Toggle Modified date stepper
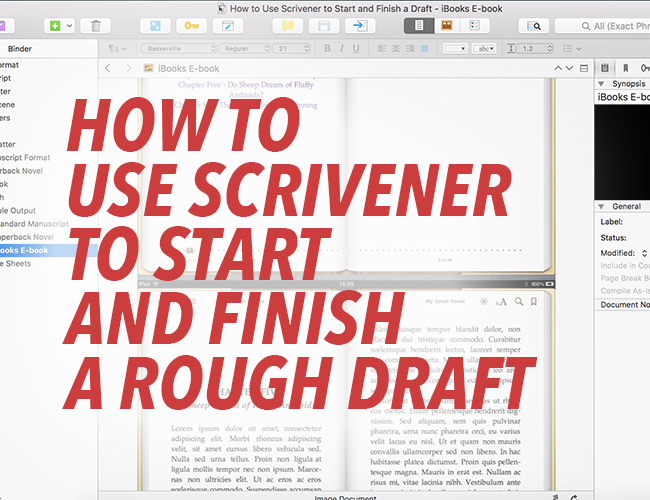 coord(644,253)
